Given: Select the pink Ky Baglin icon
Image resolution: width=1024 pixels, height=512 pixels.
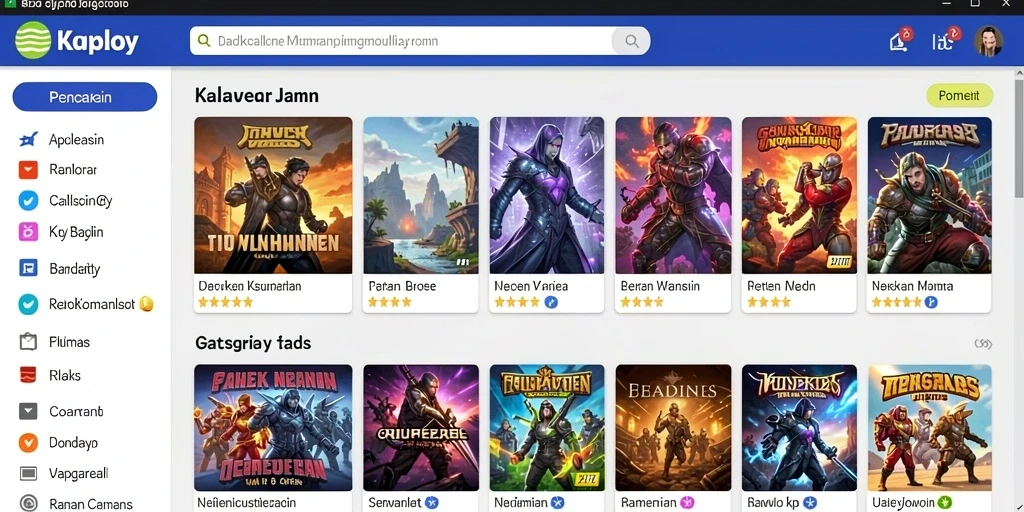Looking at the screenshot, I should coord(28,232).
